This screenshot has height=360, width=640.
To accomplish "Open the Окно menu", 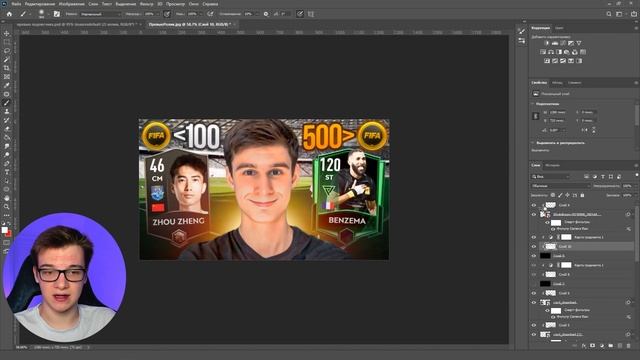I will pos(194,4).
